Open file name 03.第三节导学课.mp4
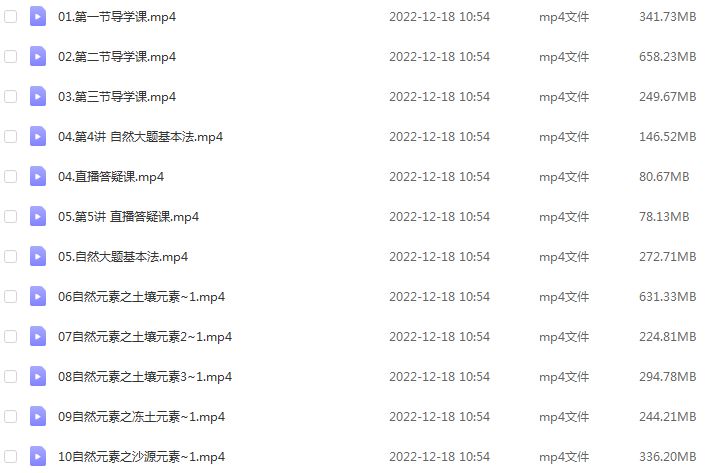 click(x=117, y=97)
